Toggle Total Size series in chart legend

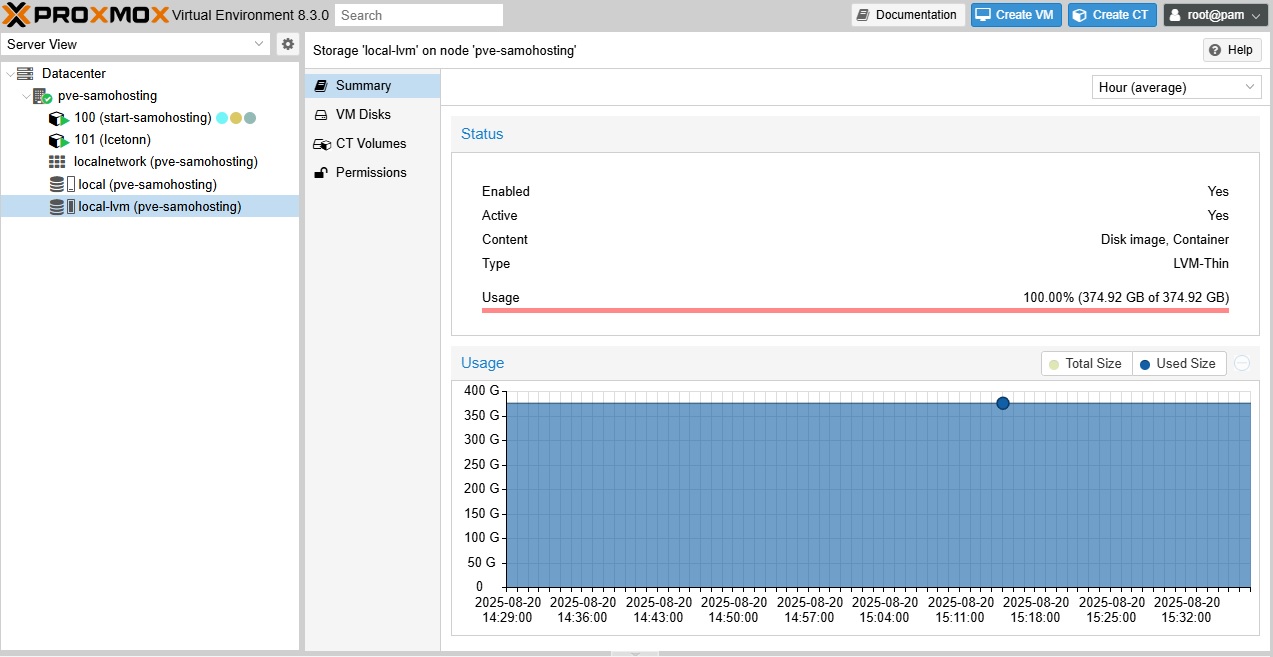click(1086, 364)
